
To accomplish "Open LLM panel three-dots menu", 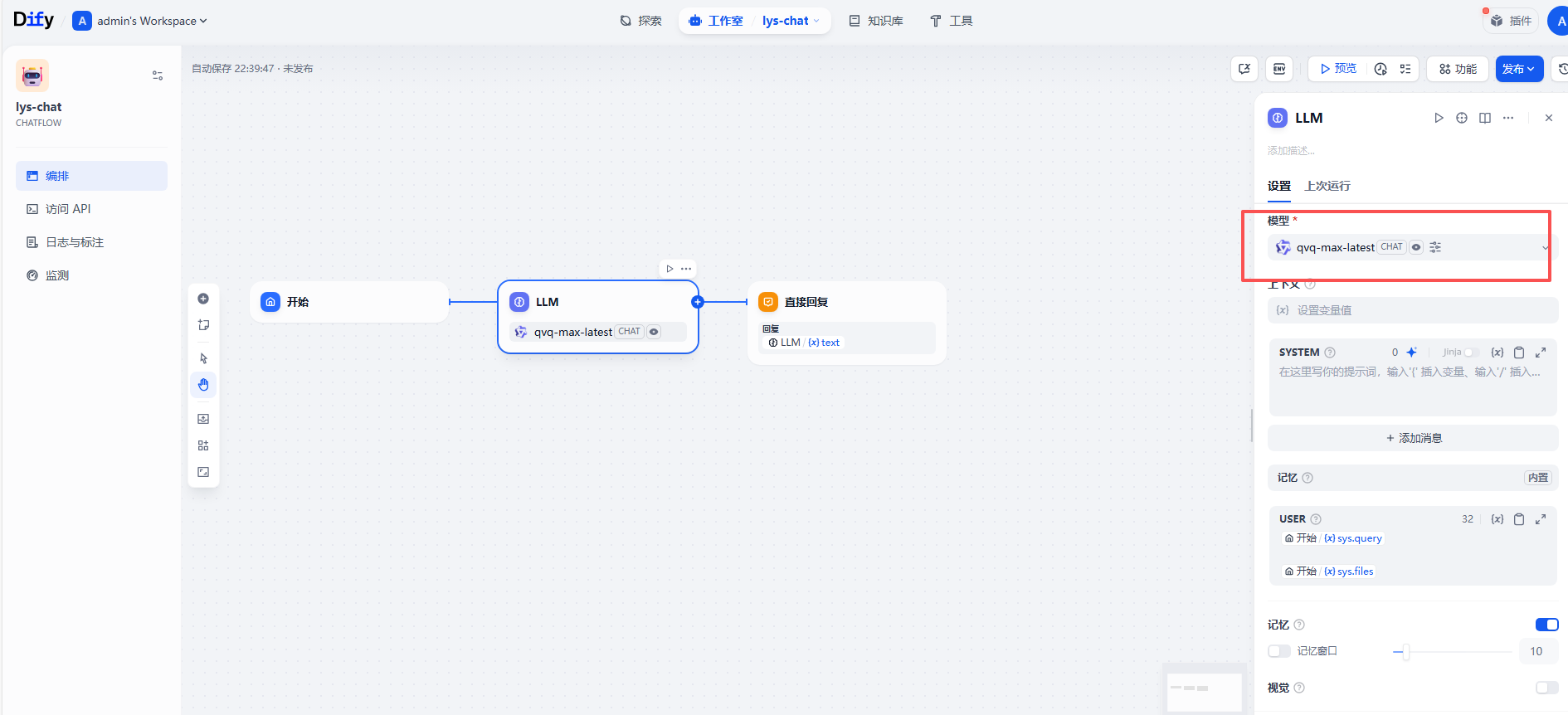I will click(1508, 118).
